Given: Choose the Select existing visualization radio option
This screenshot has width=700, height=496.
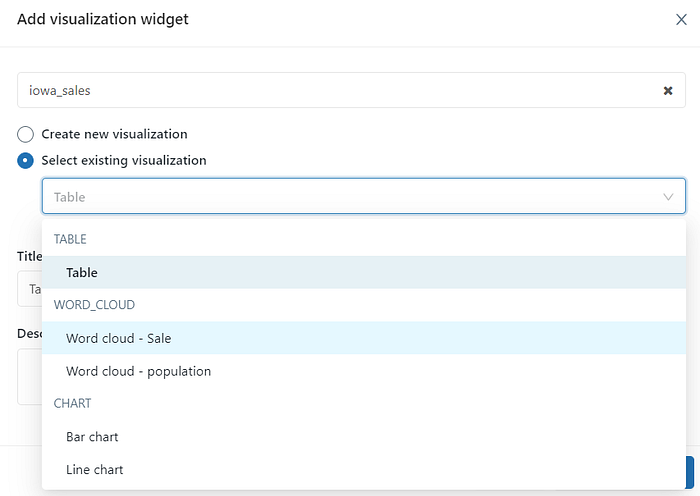Looking at the screenshot, I should 25,160.
